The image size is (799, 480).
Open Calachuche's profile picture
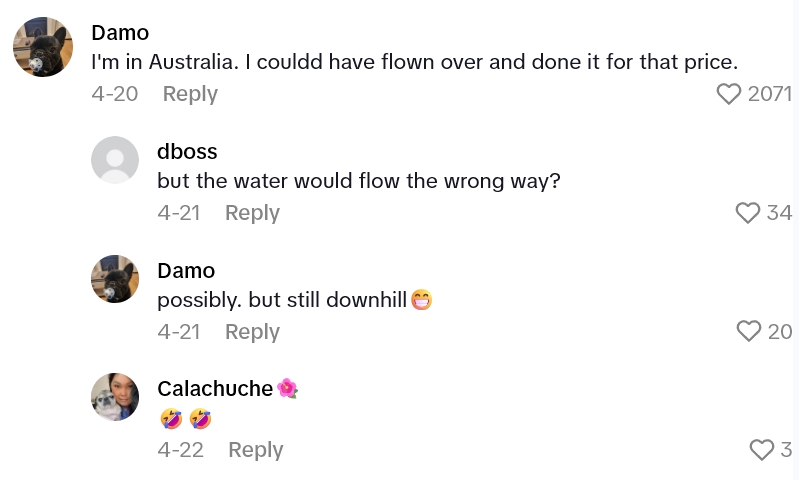[115, 397]
